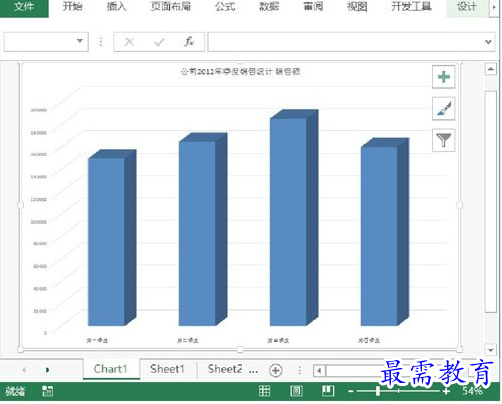The height and width of the screenshot is (404, 502).
Task: Click the zoom slider handle
Action: coord(378,391)
